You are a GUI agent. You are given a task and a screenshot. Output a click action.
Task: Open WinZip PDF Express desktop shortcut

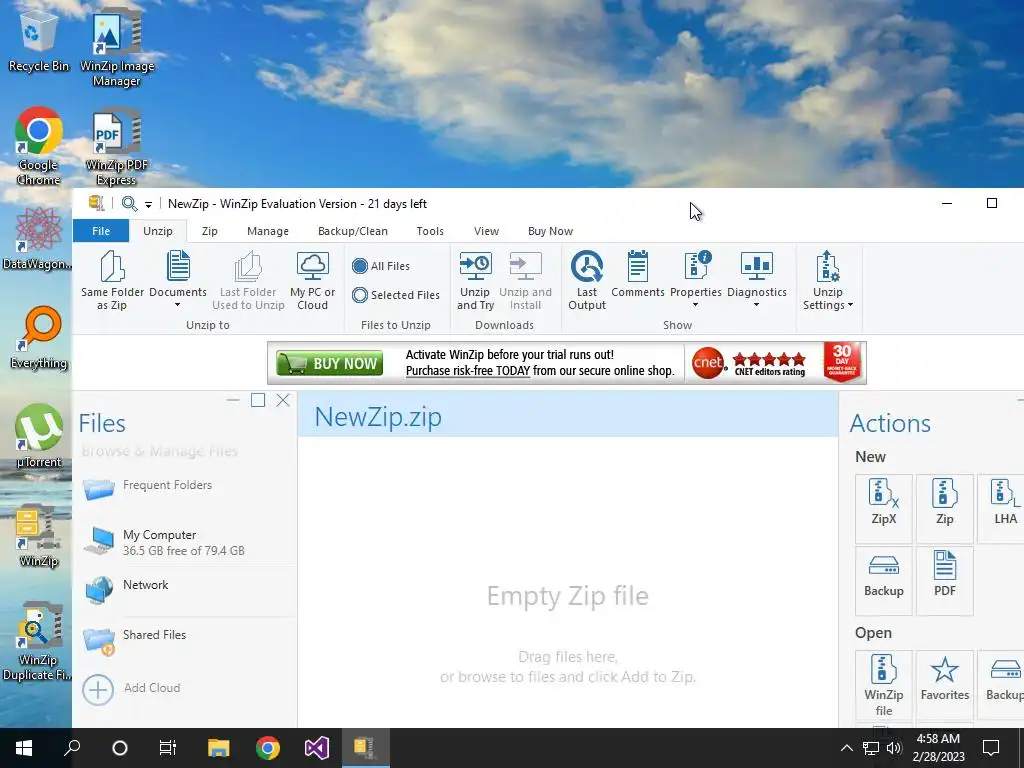point(116,148)
